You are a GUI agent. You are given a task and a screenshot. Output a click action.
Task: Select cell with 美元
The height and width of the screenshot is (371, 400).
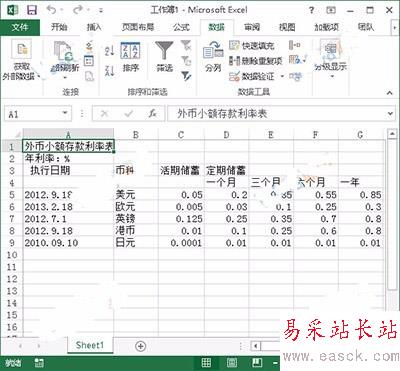click(136, 195)
